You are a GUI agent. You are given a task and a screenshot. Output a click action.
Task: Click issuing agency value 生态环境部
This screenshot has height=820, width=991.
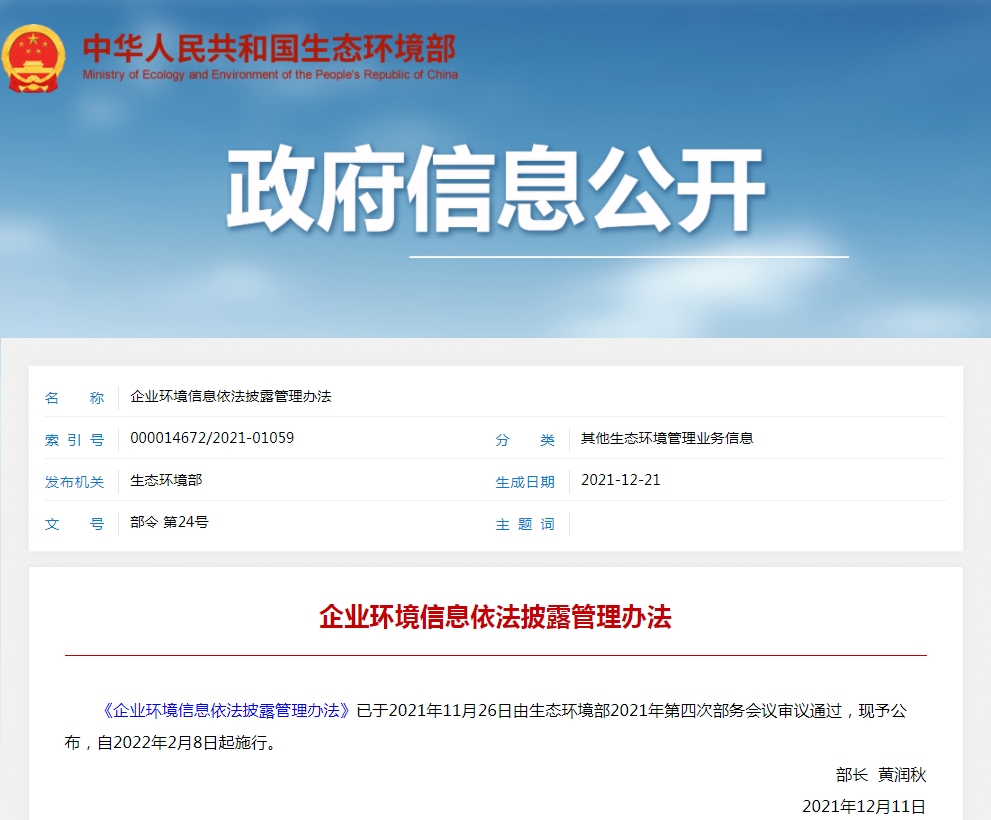166,480
